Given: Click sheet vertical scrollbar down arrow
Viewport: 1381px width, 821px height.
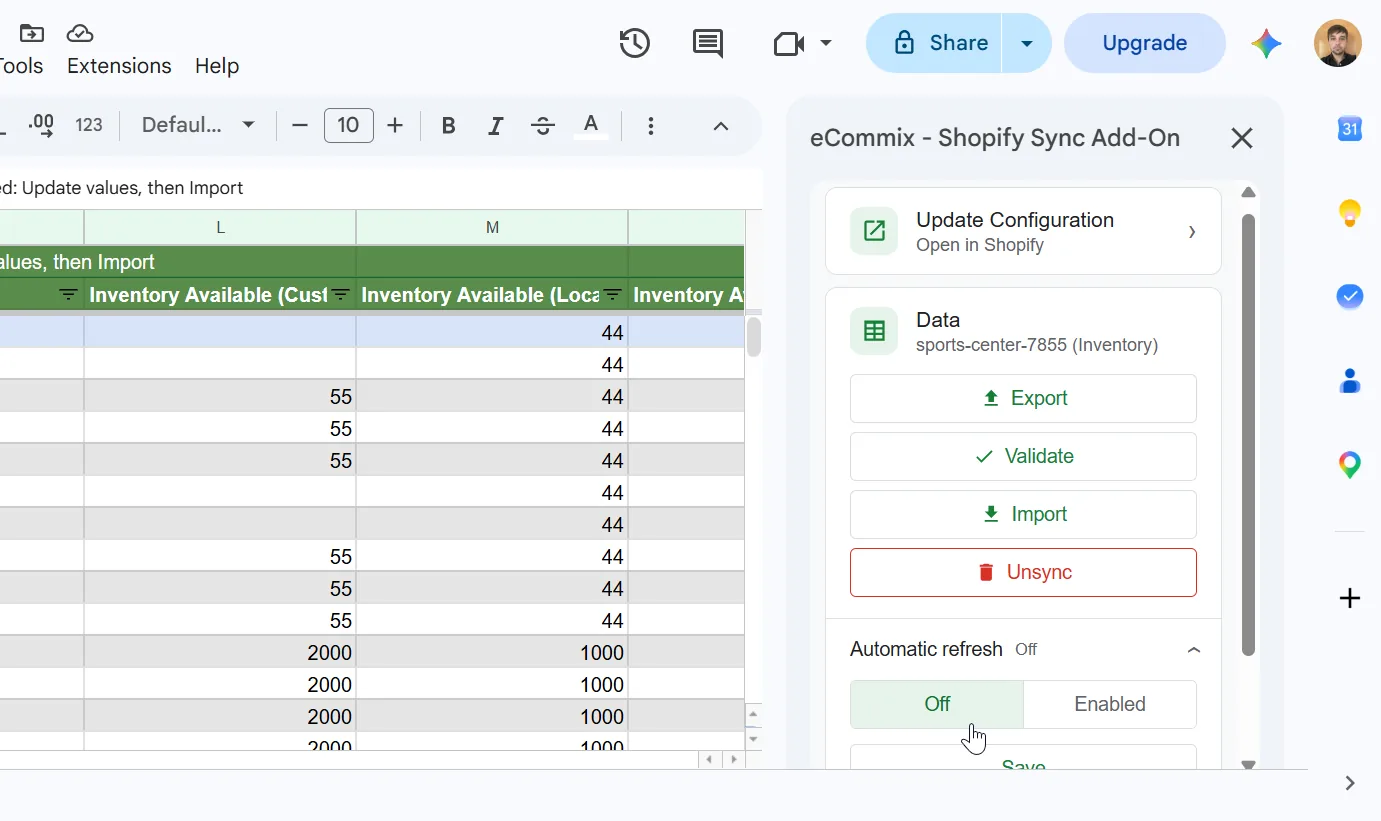Looking at the screenshot, I should [754, 739].
